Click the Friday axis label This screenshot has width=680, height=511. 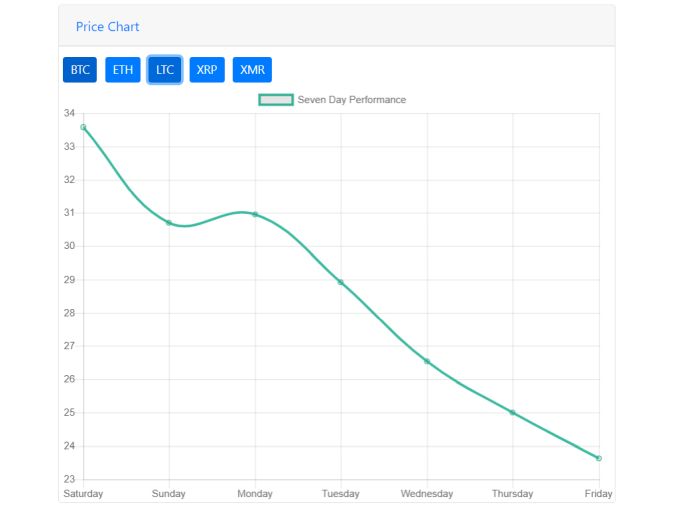coord(598,494)
